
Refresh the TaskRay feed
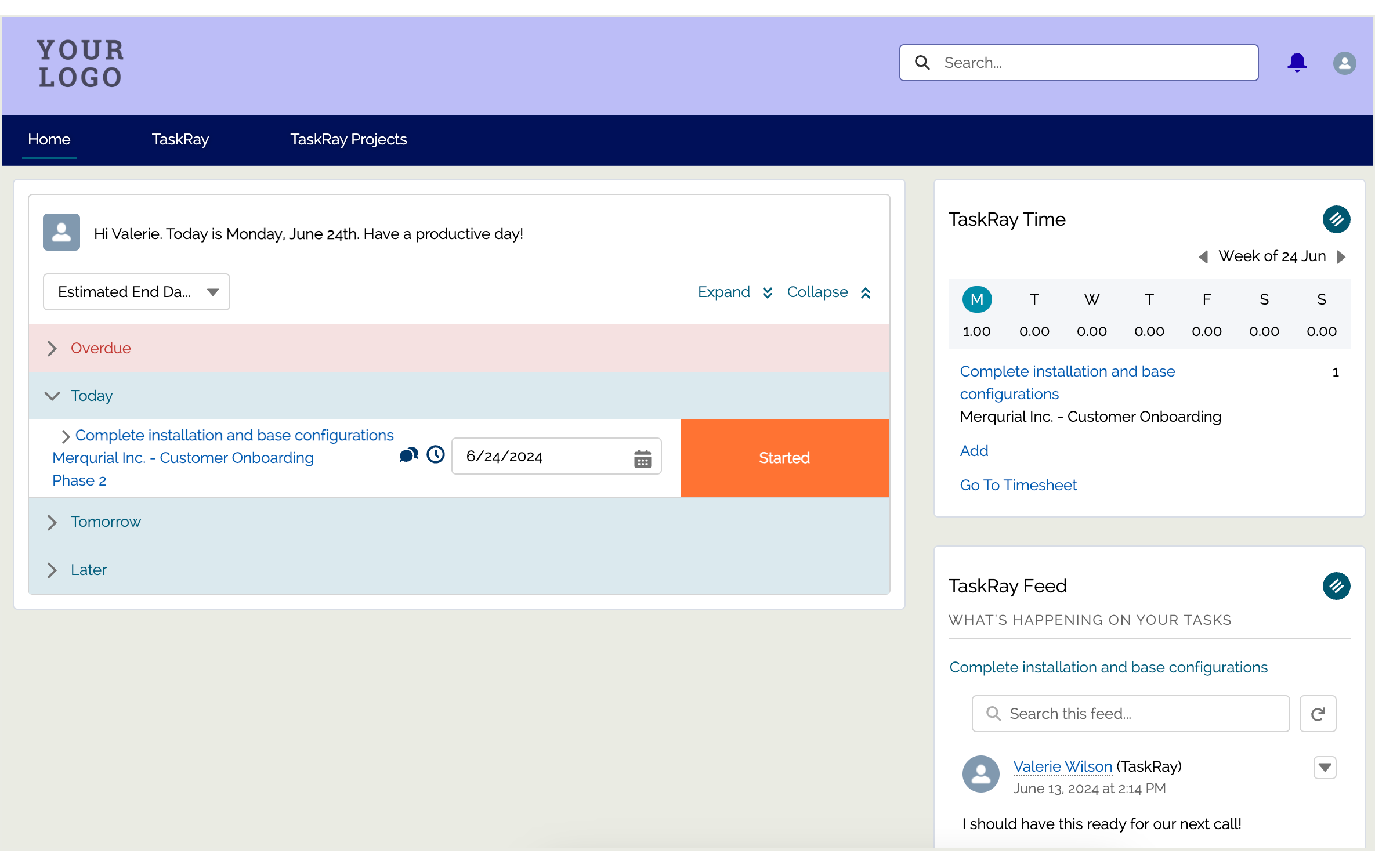point(1318,714)
